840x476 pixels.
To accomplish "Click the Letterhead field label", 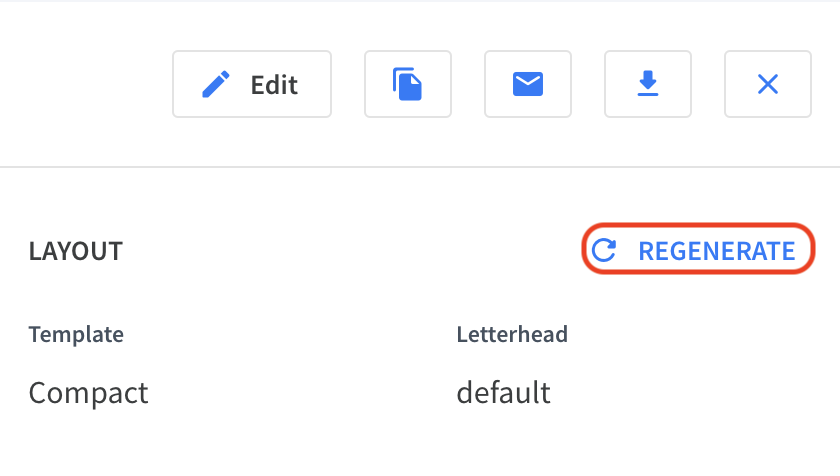I will point(512,334).
